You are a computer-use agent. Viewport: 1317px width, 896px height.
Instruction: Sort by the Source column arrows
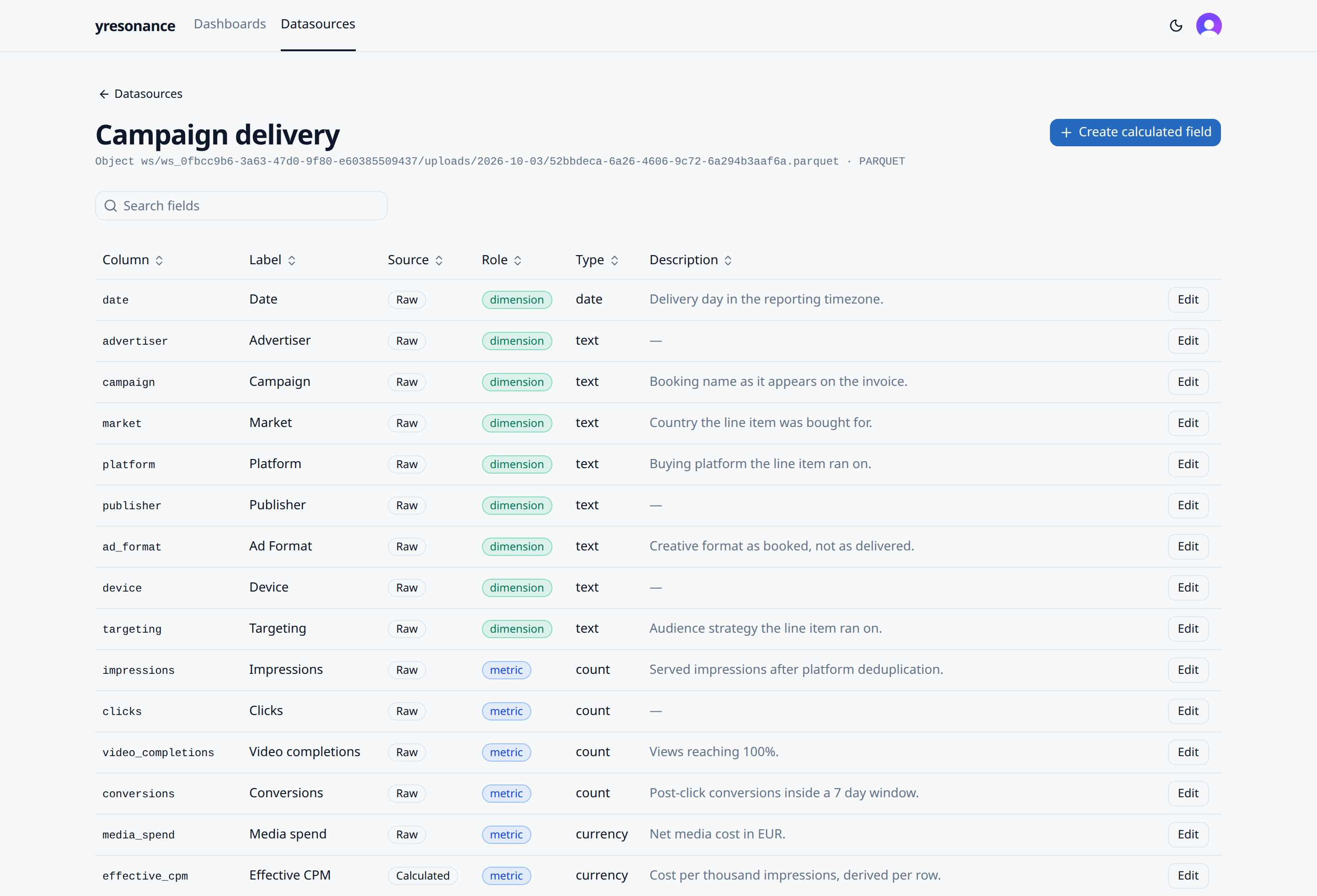point(439,261)
